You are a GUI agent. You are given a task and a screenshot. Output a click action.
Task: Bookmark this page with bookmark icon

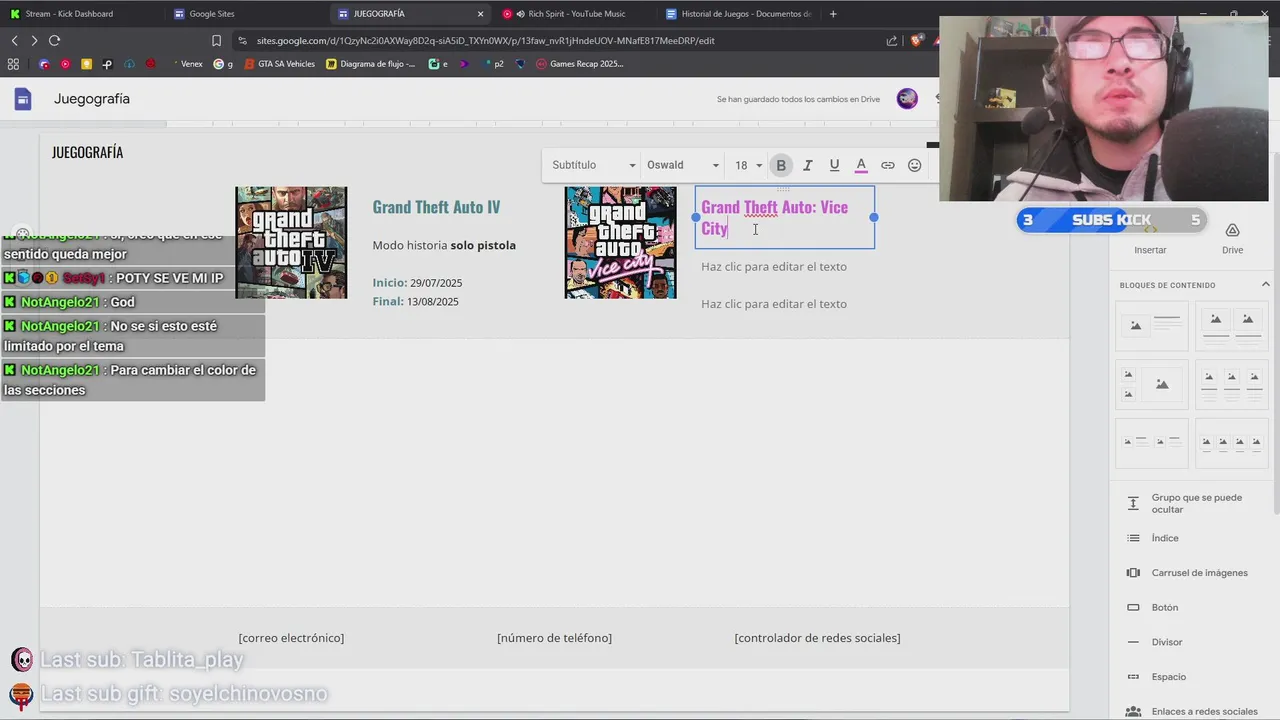216,41
